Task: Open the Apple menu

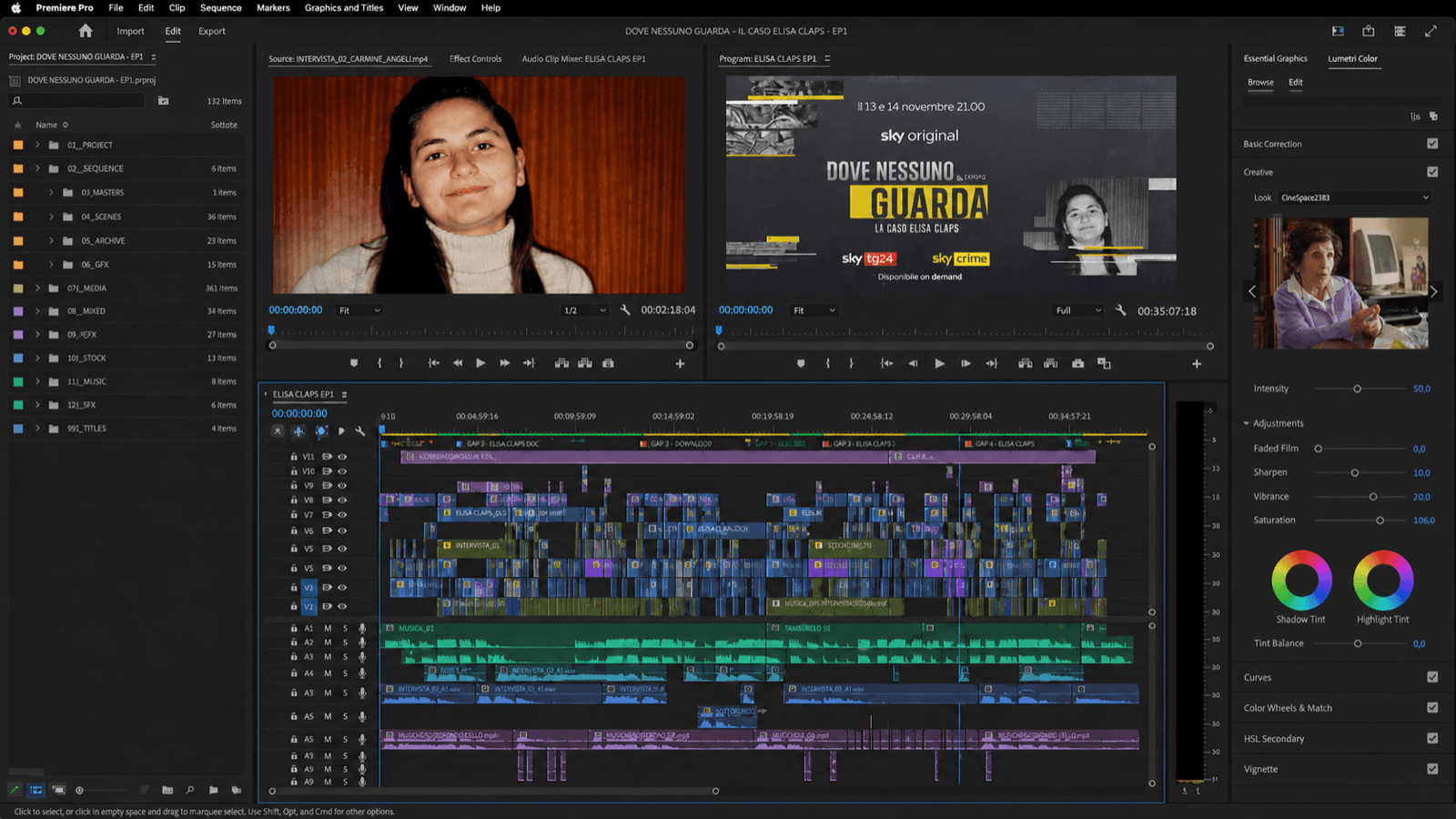Action: (15, 7)
